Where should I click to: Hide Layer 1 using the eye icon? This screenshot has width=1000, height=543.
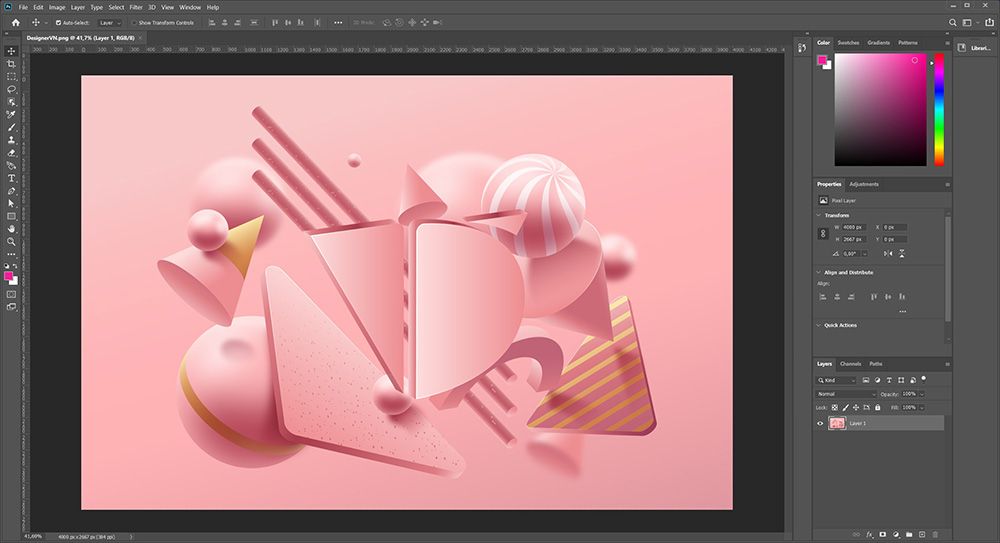820,423
